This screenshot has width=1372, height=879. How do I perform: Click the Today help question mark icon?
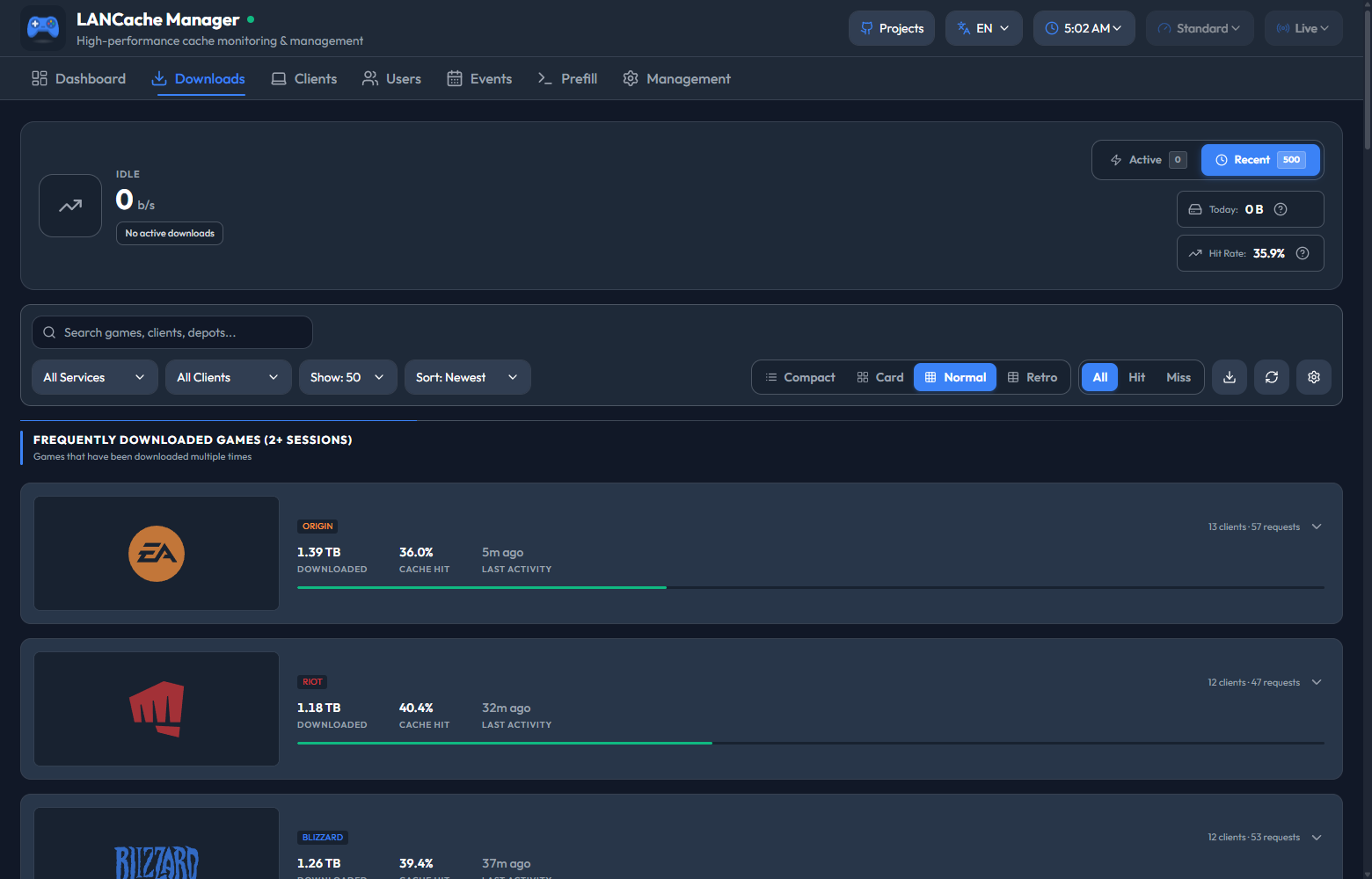1281,209
